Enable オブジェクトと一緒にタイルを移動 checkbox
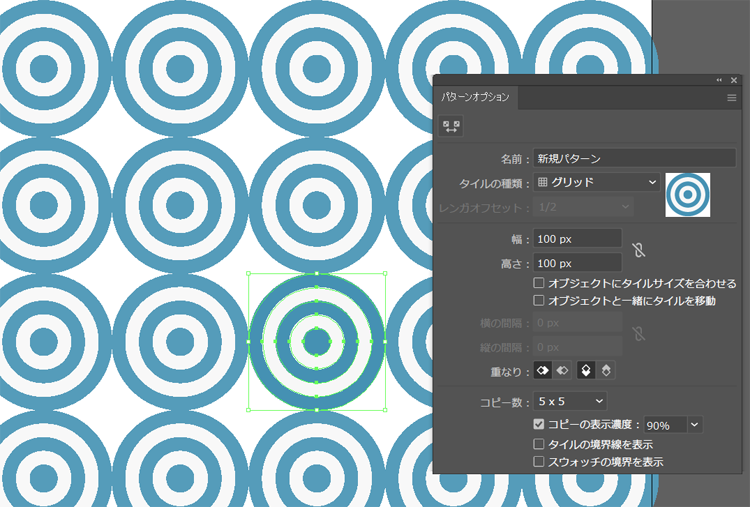 pos(539,300)
